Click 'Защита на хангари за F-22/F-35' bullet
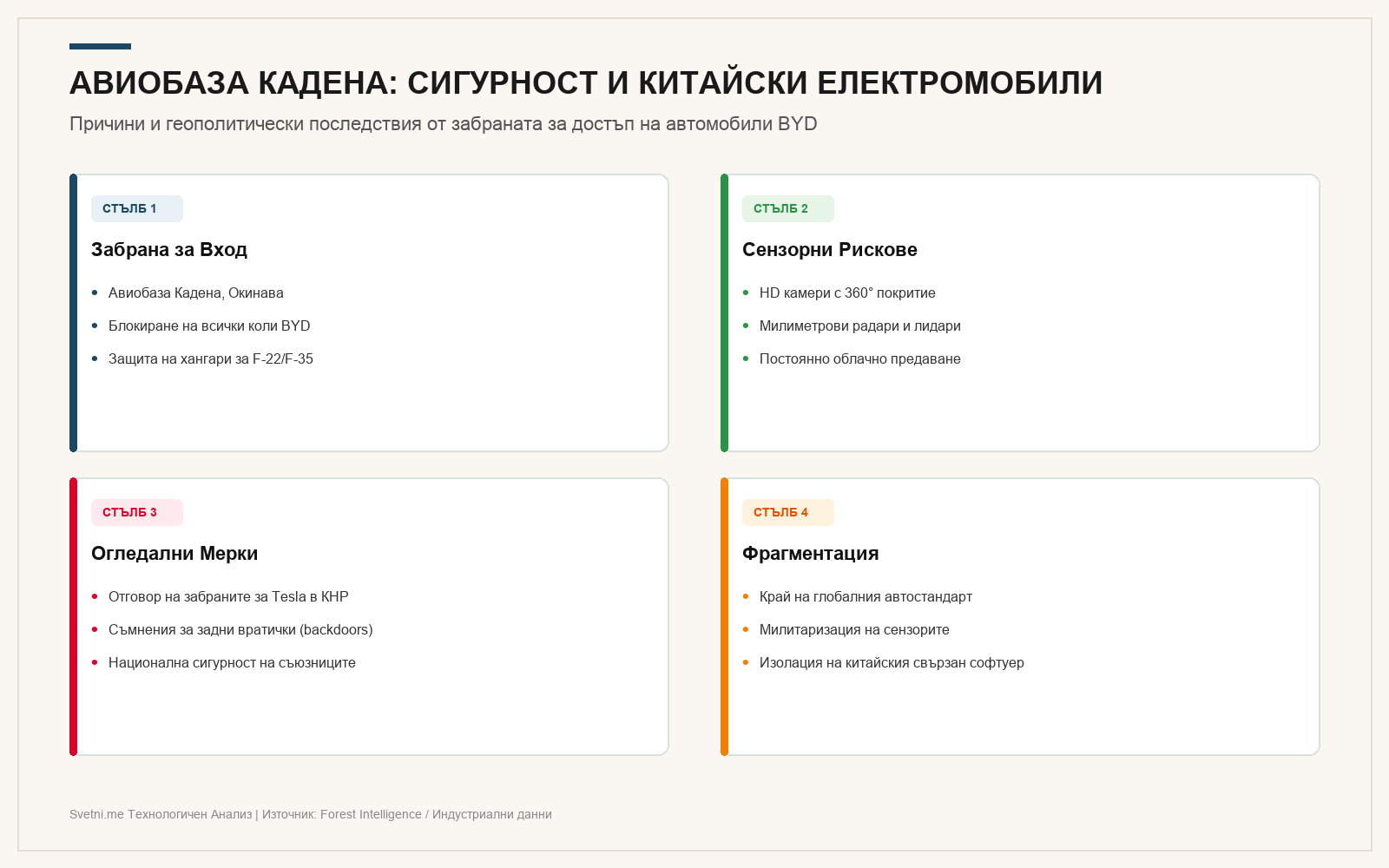Viewport: 1389px width, 868px height. pyautogui.click(x=211, y=359)
